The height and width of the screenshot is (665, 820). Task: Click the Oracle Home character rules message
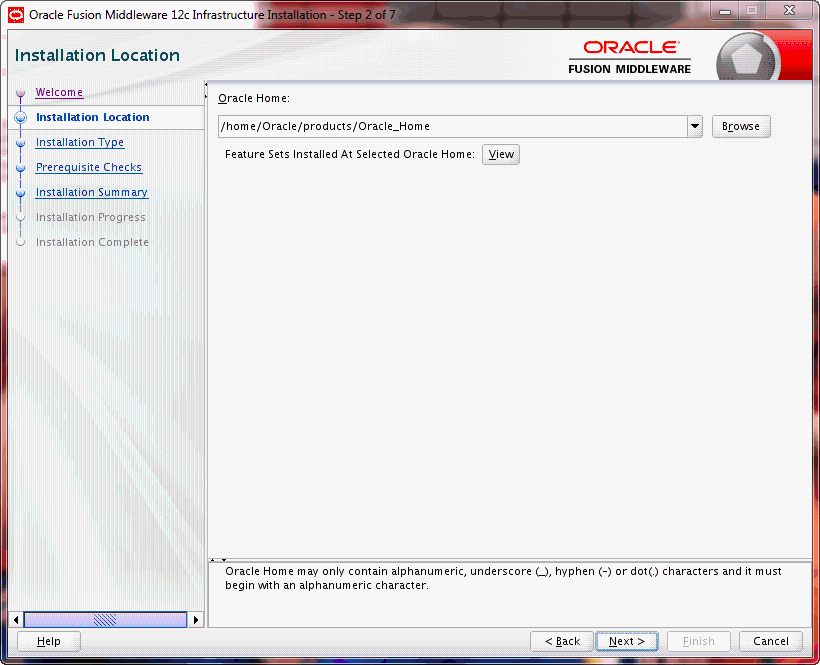click(503, 578)
